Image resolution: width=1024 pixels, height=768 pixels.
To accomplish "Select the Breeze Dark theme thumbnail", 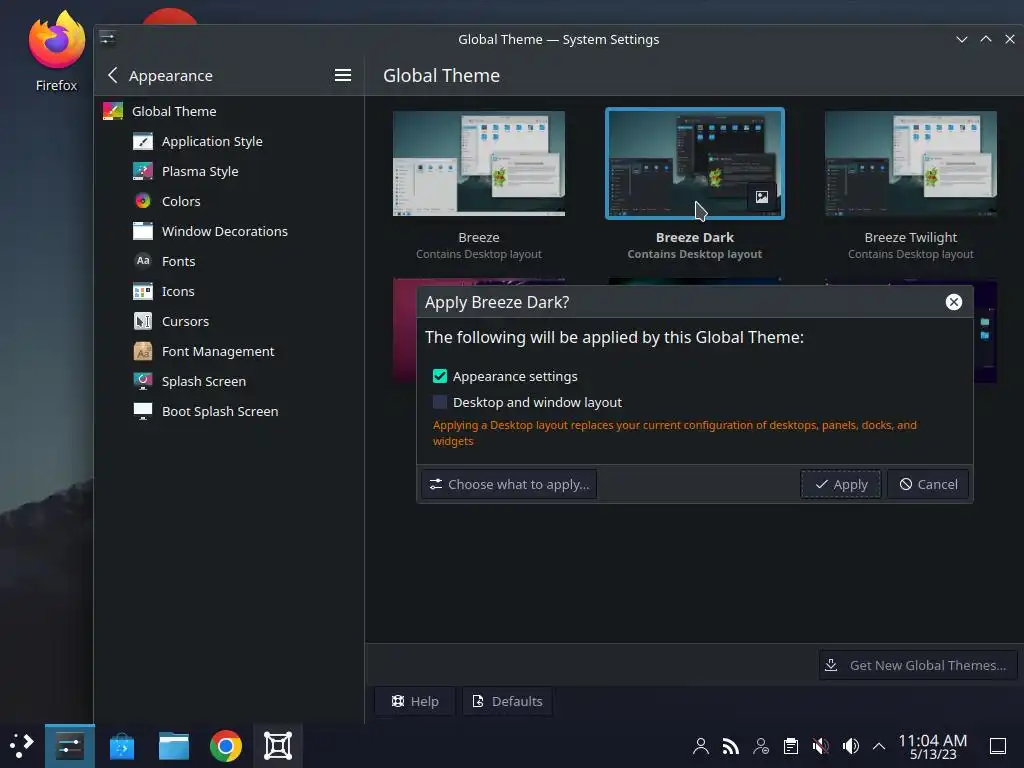I will pos(695,163).
